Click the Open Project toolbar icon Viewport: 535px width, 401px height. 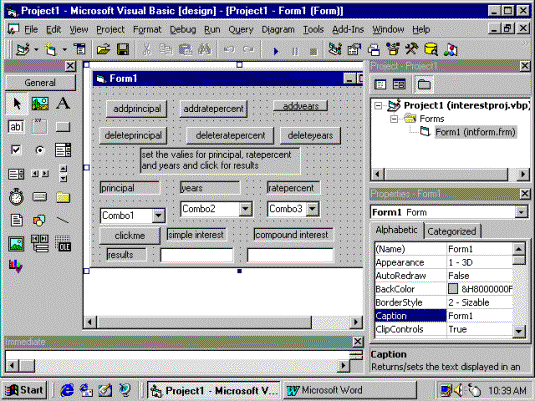[103, 50]
